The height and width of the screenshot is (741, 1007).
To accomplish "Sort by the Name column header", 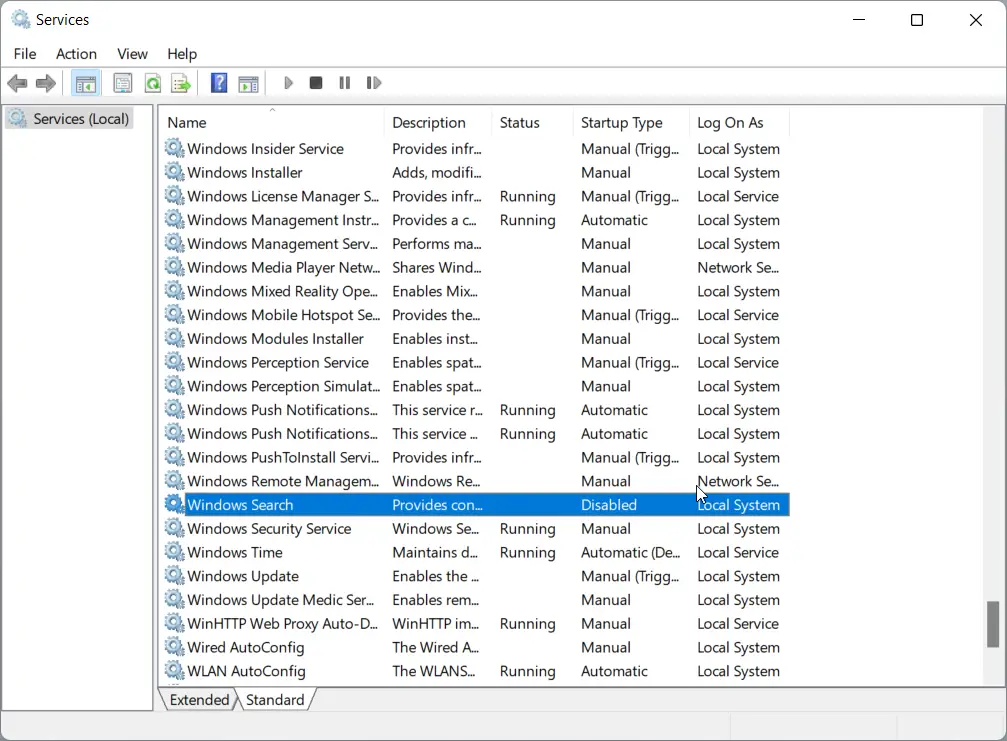I will (x=272, y=123).
